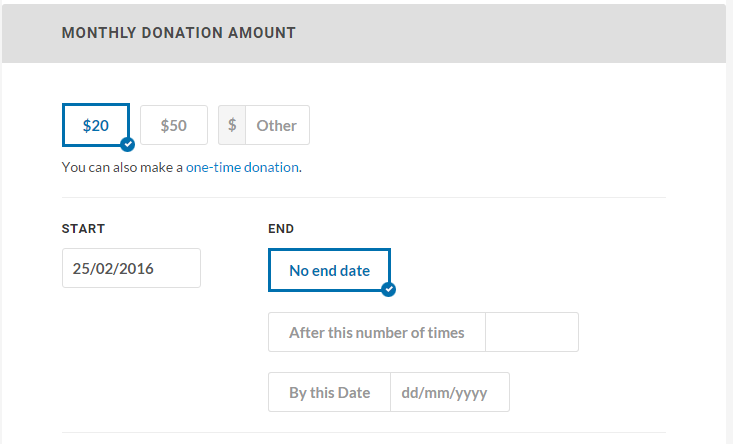
Task: Open the one-time donation link
Action: coord(242,167)
